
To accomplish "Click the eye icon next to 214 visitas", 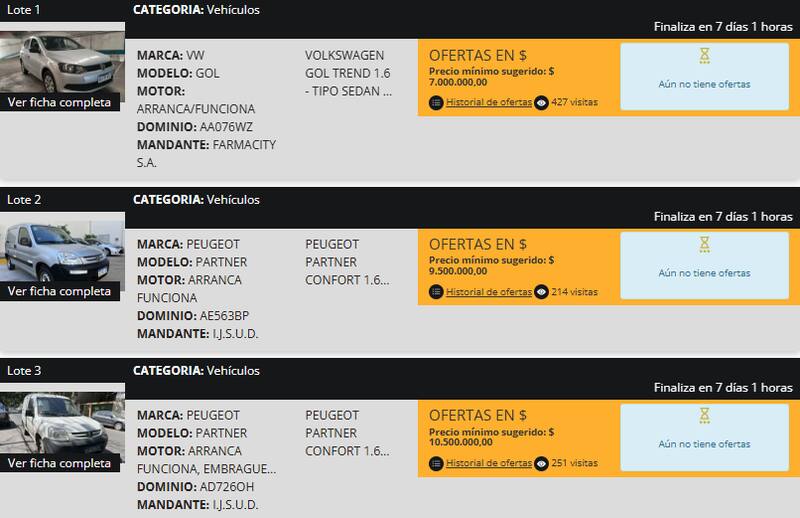I will 542,292.
